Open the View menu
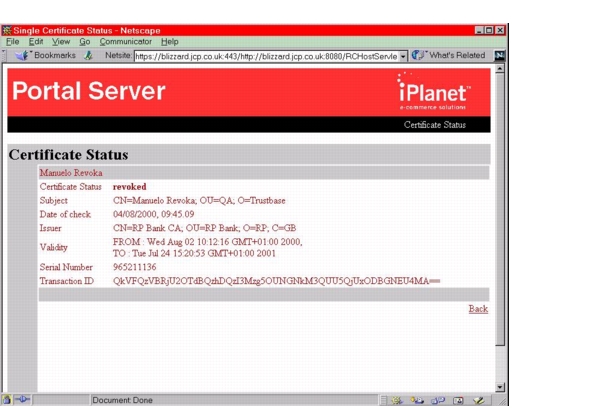 coord(61,42)
